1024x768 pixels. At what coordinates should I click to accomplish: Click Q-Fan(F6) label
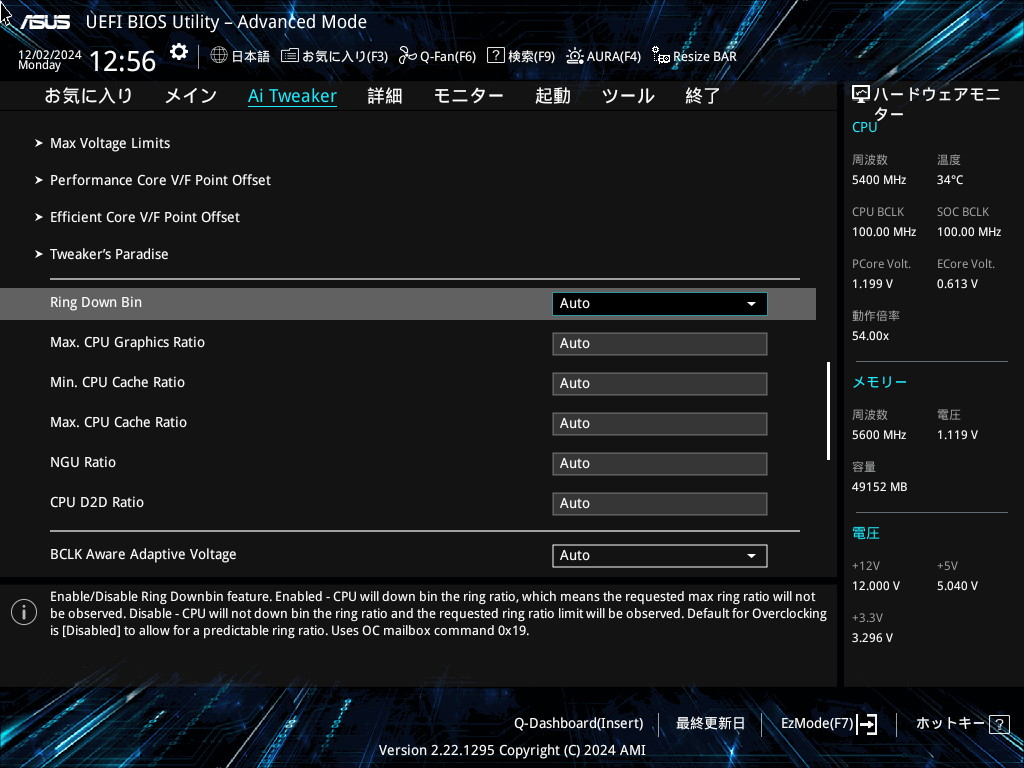click(448, 57)
